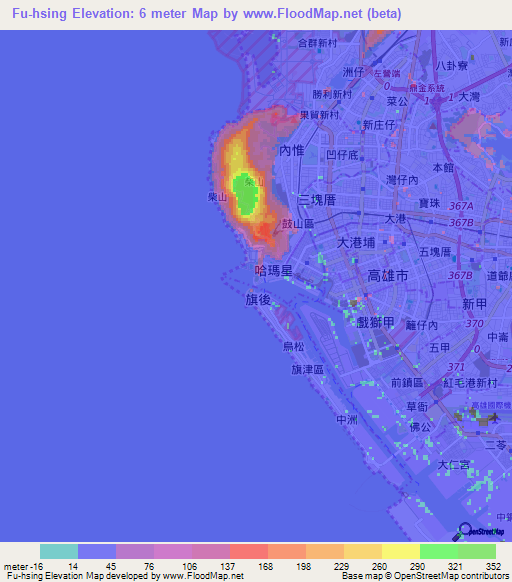Click the legend label 'meter -16'
Image resolution: width=512 pixels, height=582 pixels.
(x=23, y=567)
